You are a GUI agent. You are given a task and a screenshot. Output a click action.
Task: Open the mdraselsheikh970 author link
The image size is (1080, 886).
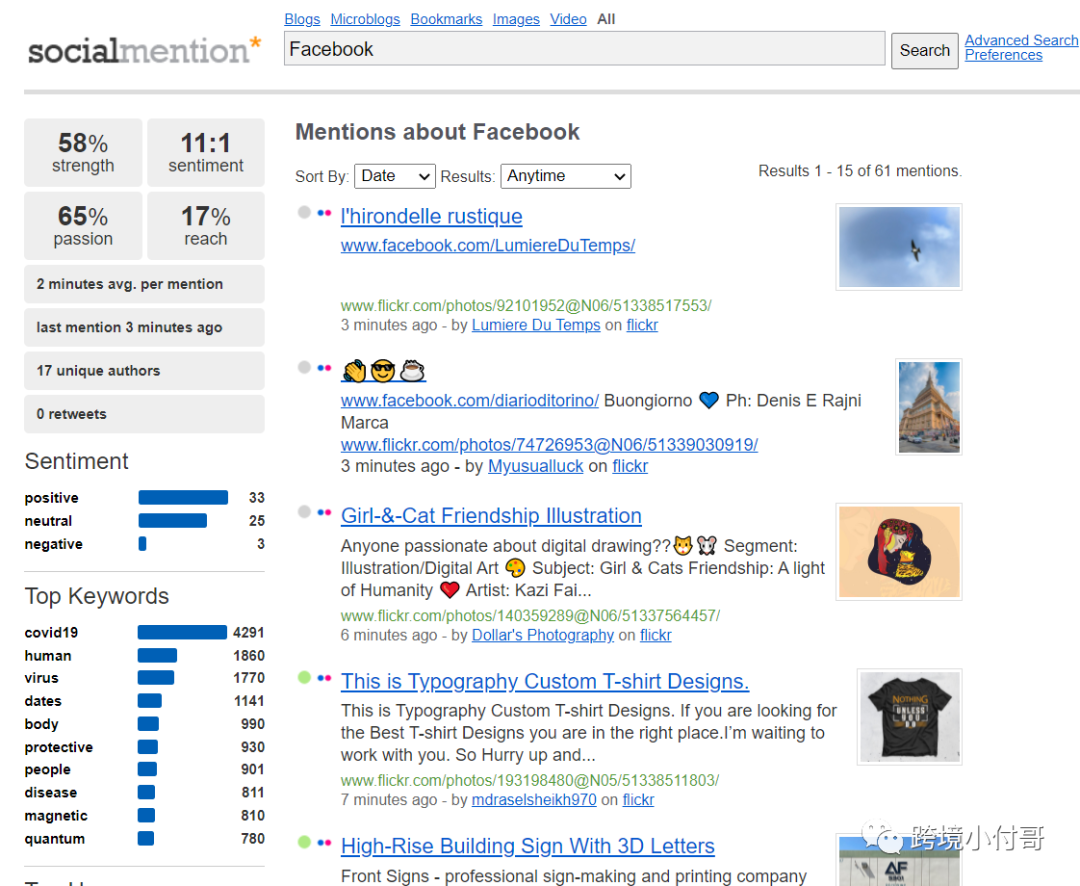534,800
